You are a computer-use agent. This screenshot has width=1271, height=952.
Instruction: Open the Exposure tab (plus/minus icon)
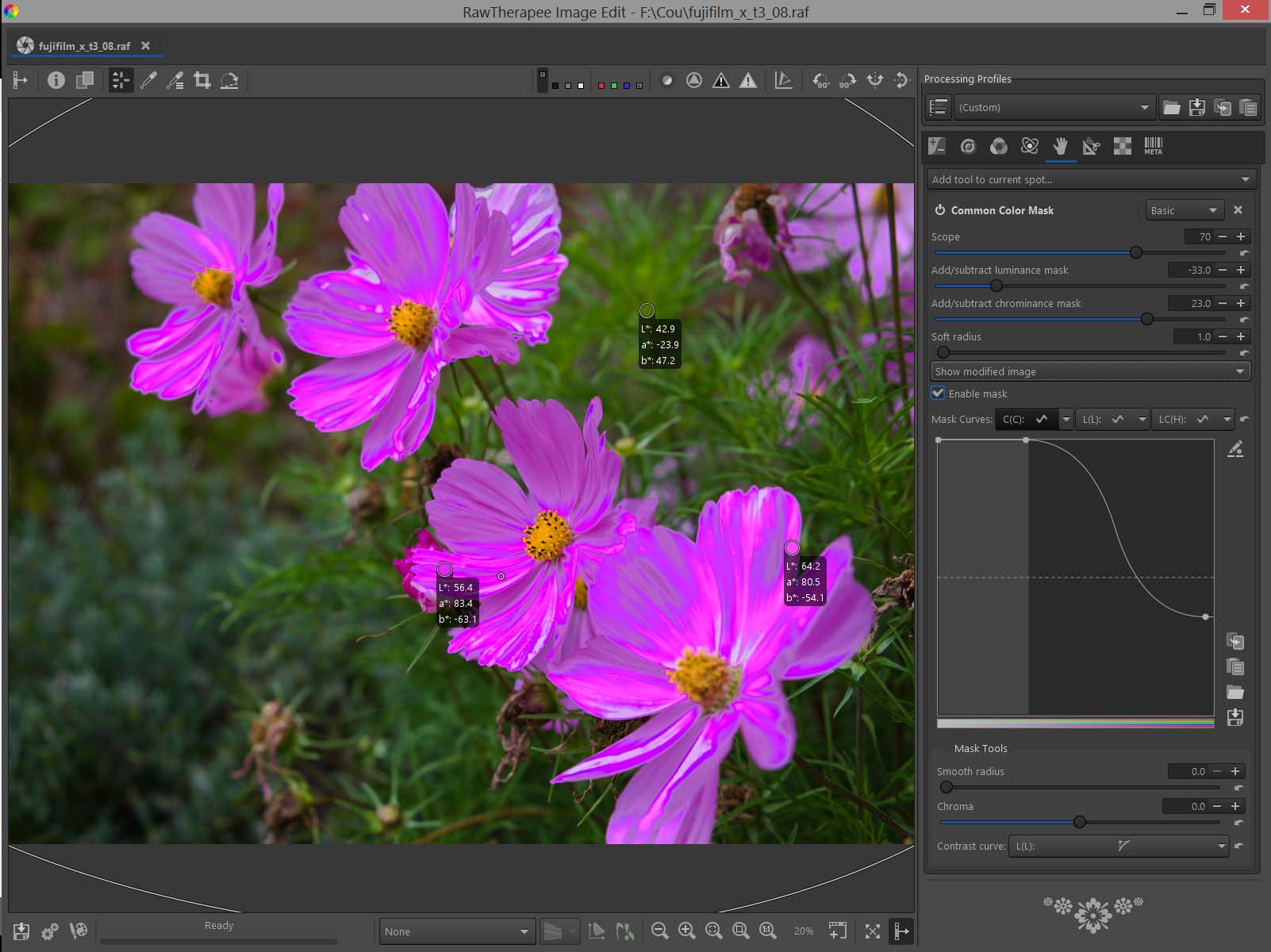[x=937, y=146]
